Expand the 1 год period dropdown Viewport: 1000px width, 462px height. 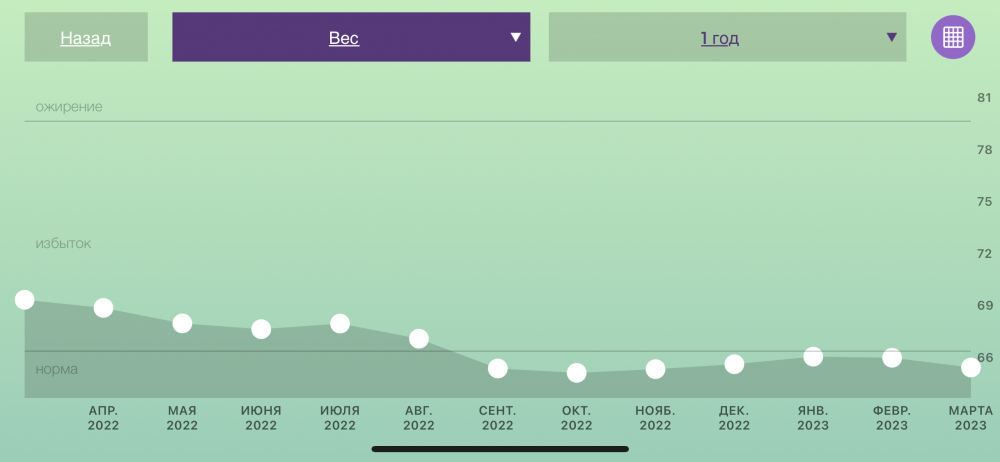pyautogui.click(x=727, y=38)
